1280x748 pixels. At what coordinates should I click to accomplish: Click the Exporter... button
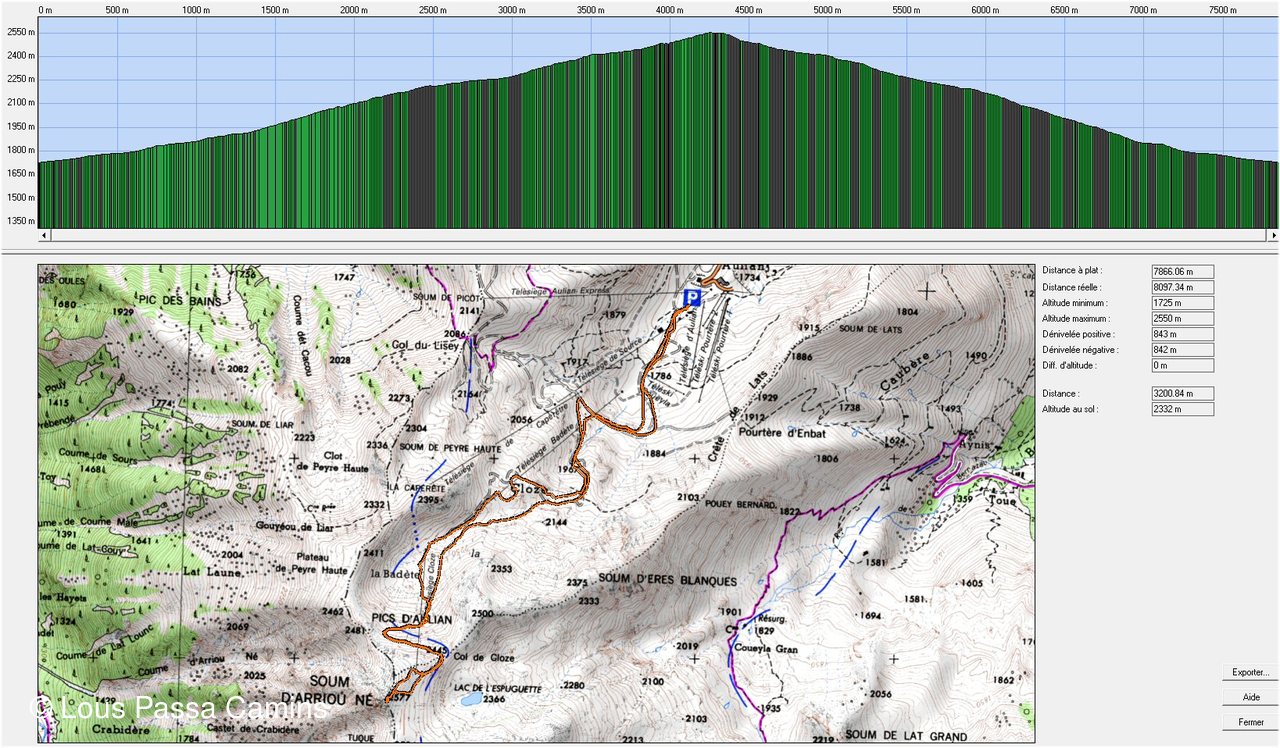pos(1249,673)
